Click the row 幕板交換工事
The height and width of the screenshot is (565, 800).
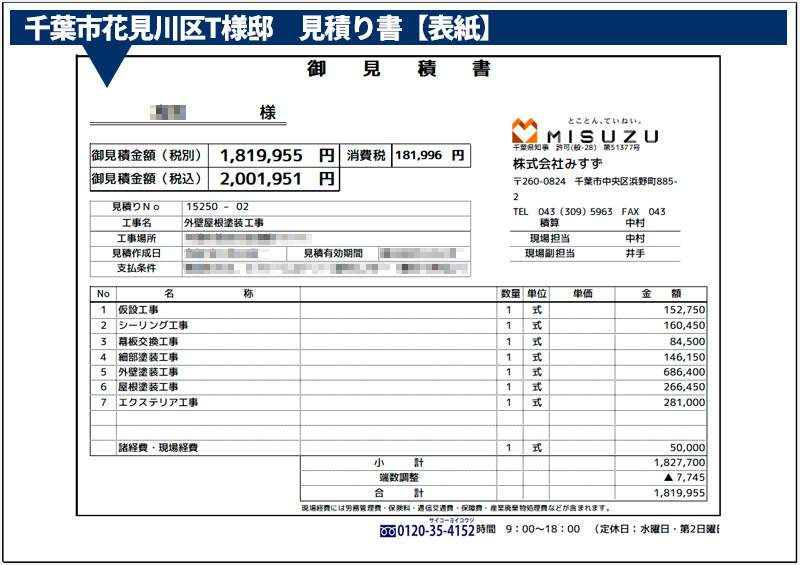pyautogui.click(x=398, y=341)
